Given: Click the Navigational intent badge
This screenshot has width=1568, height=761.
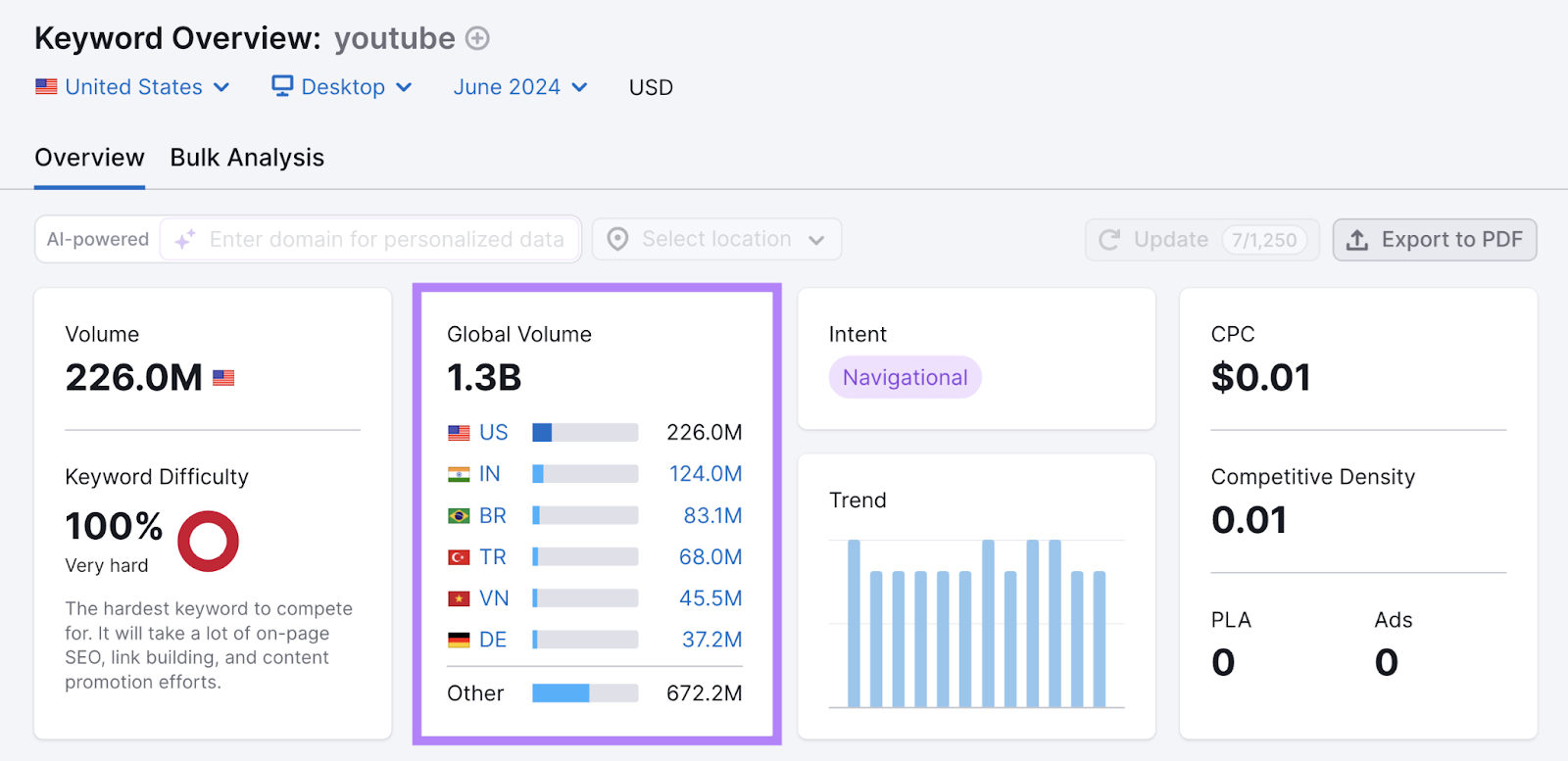Looking at the screenshot, I should click(905, 378).
